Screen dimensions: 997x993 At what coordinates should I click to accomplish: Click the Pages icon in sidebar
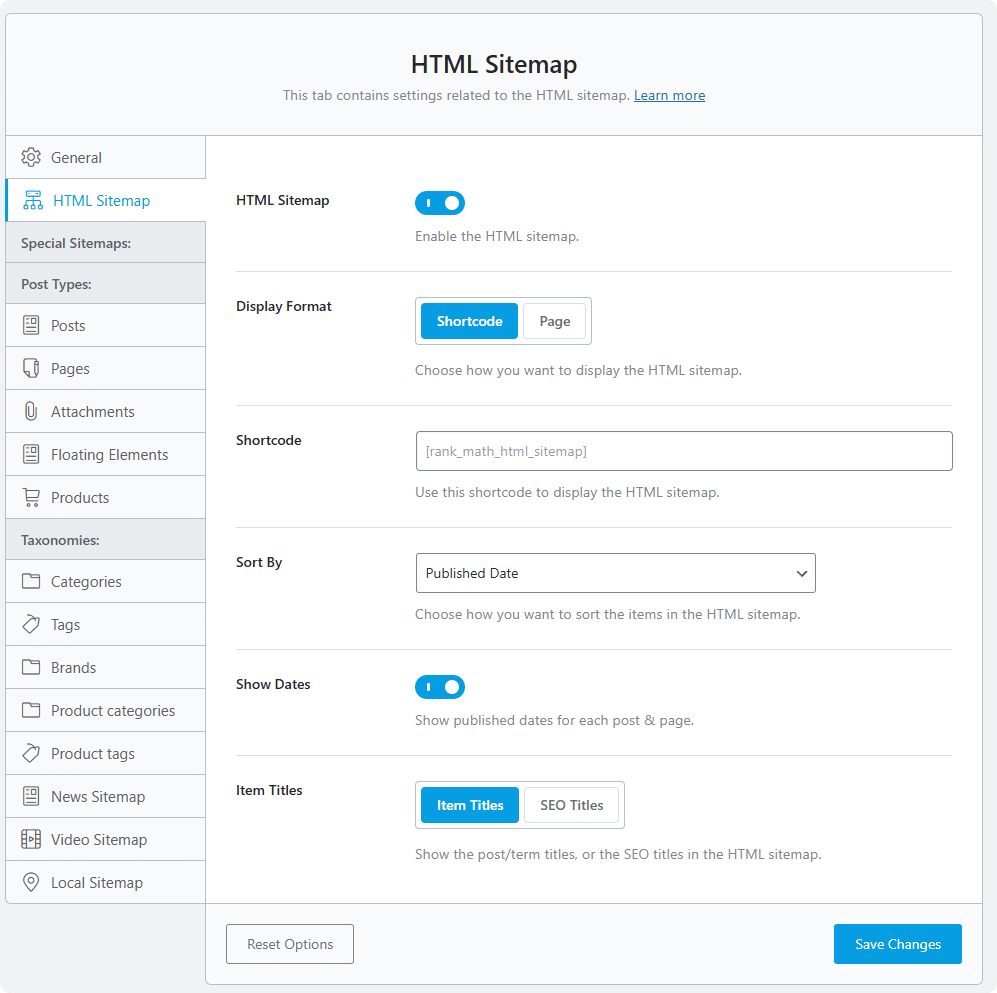(x=31, y=368)
